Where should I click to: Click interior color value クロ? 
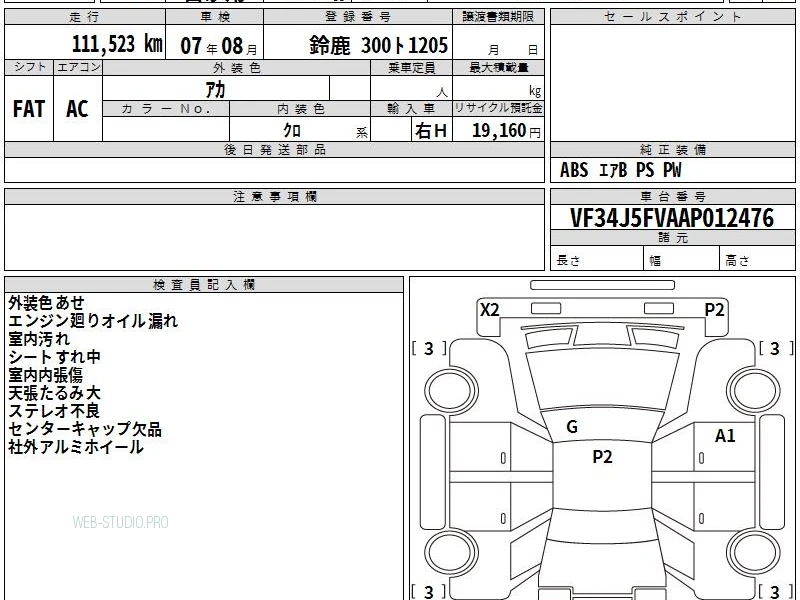pyautogui.click(x=292, y=130)
